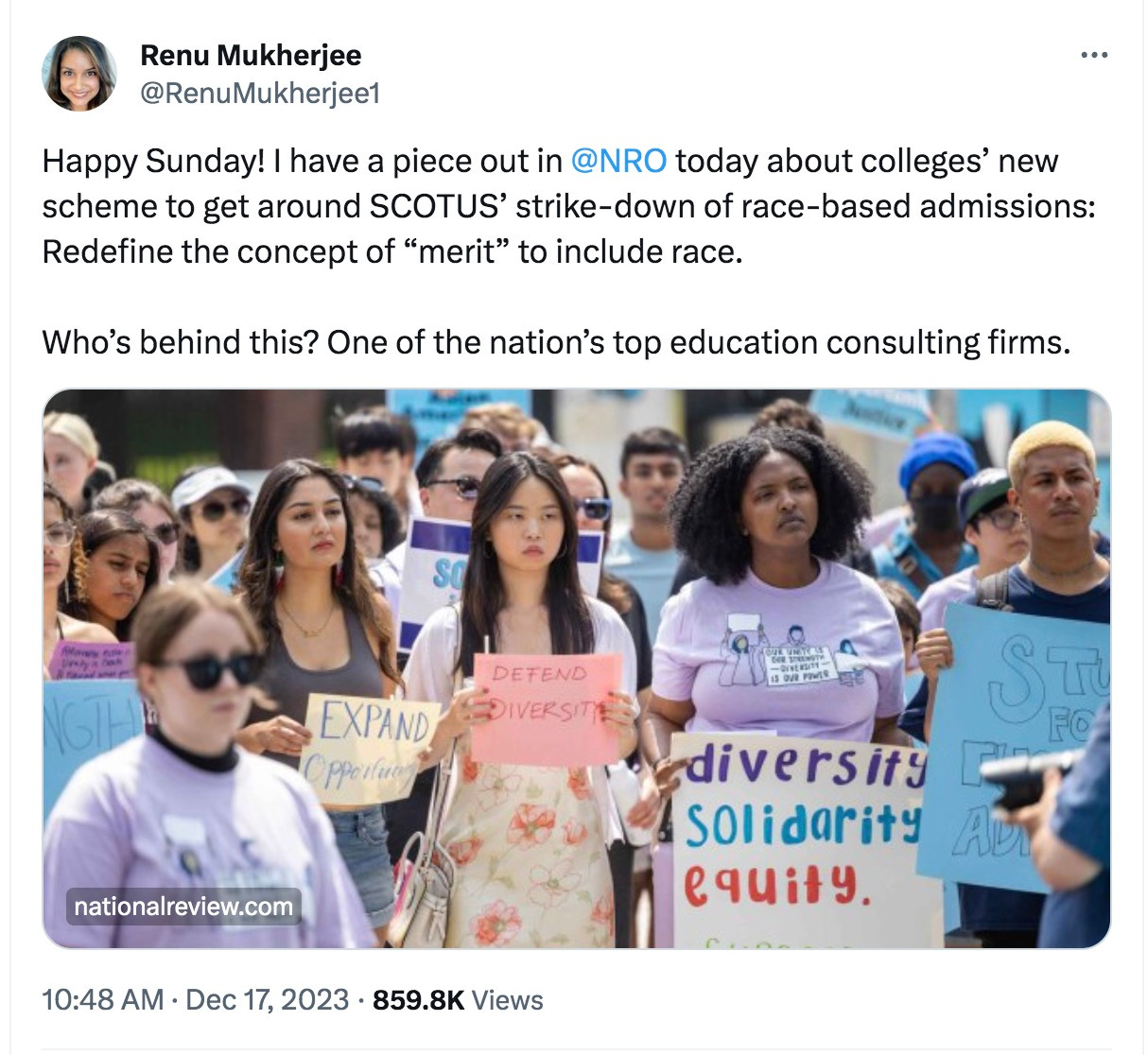1148x1055 pixels.
Task: Click the nationalreview.com domain label
Action: 183,907
